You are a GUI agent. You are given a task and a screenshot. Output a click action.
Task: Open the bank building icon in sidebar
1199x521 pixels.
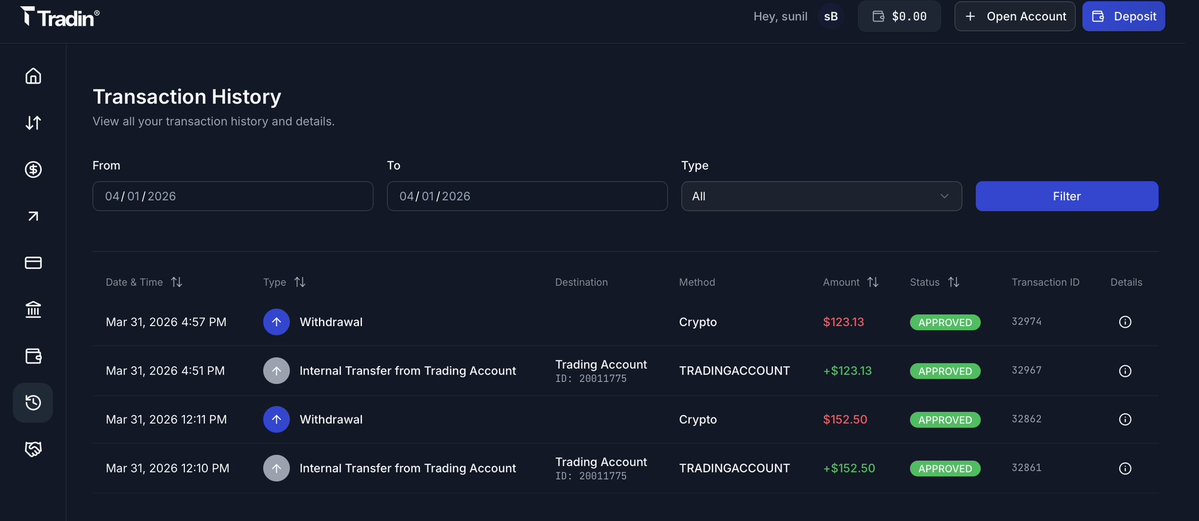click(x=33, y=309)
